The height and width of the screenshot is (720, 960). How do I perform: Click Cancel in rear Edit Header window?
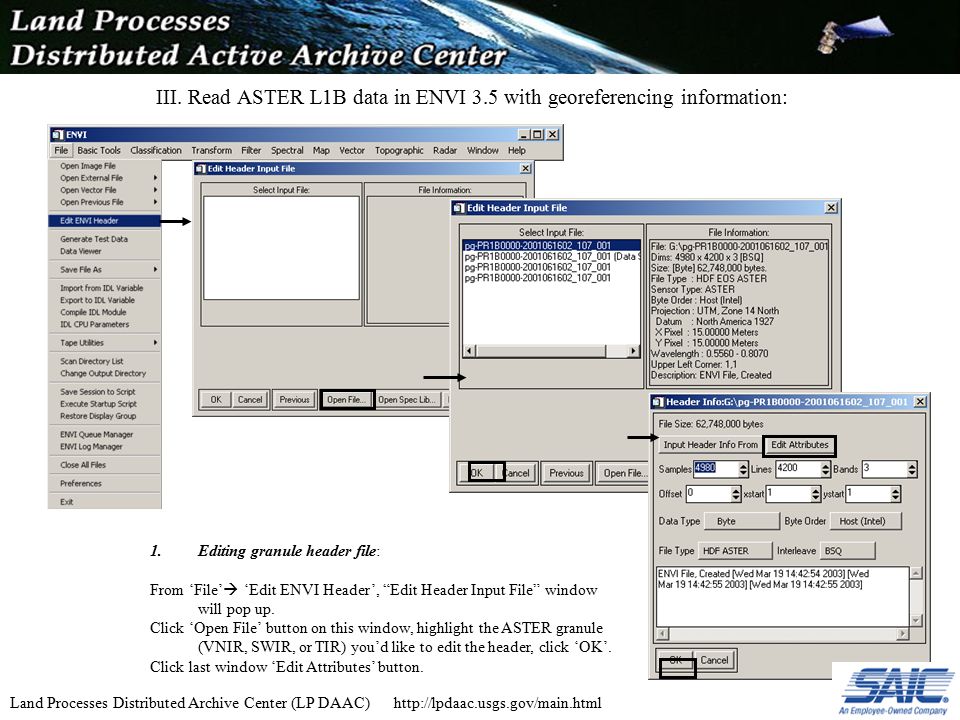(250, 400)
